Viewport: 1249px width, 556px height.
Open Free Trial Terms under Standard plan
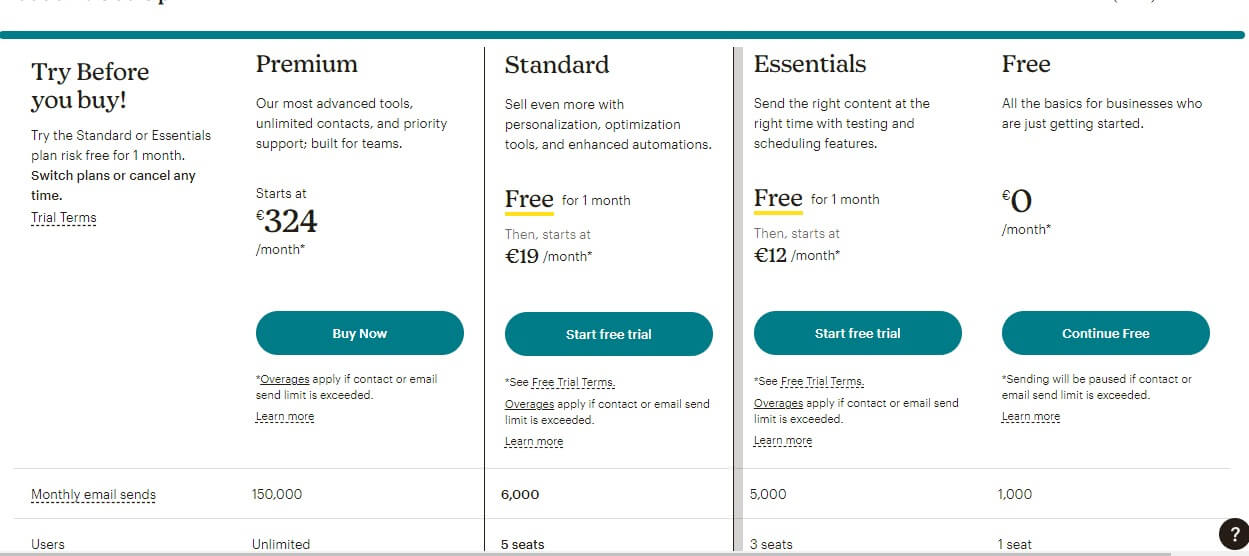[573, 383]
